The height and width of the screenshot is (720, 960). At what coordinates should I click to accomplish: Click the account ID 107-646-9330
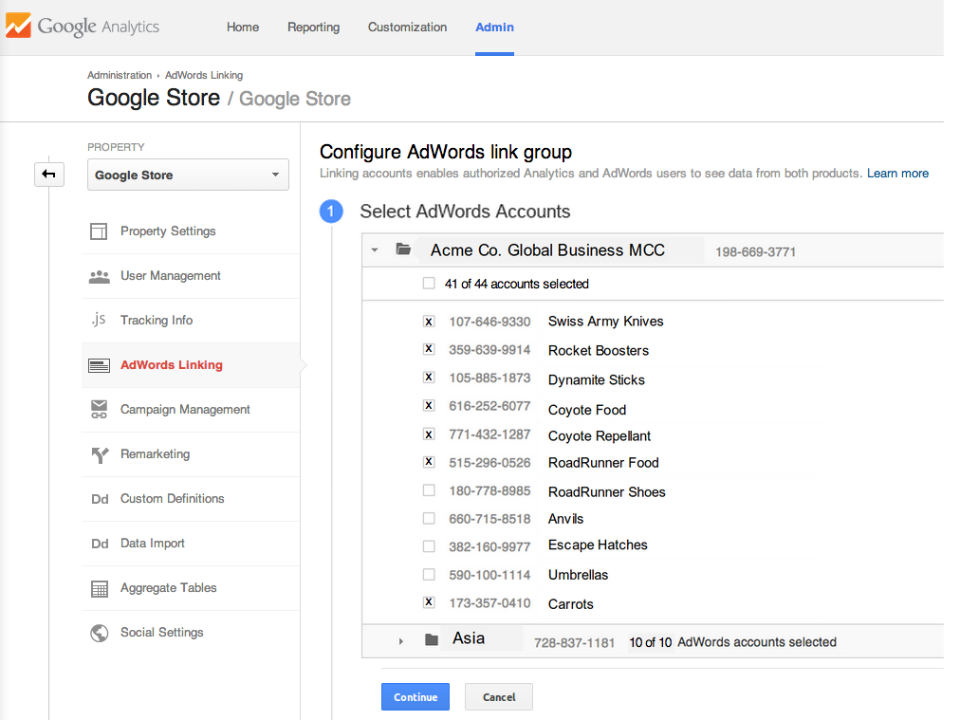(x=490, y=321)
